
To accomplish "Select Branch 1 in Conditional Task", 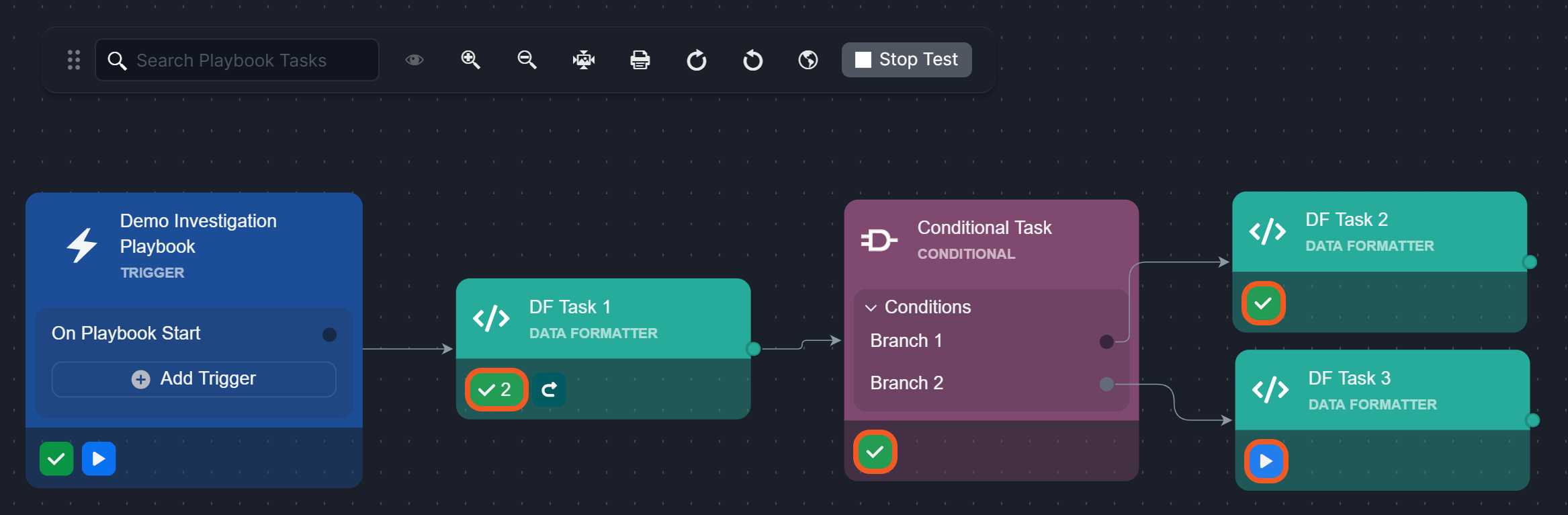I will tap(906, 341).
